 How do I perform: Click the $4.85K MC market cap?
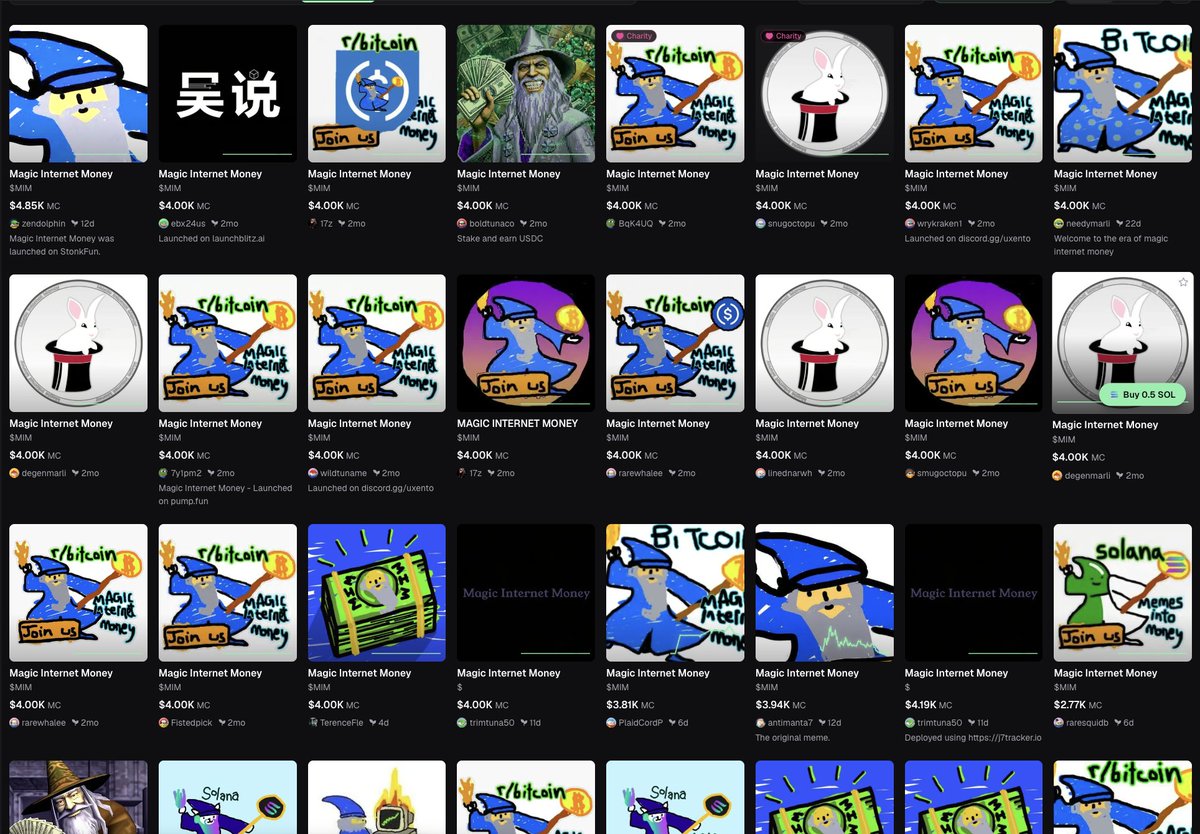coord(35,205)
